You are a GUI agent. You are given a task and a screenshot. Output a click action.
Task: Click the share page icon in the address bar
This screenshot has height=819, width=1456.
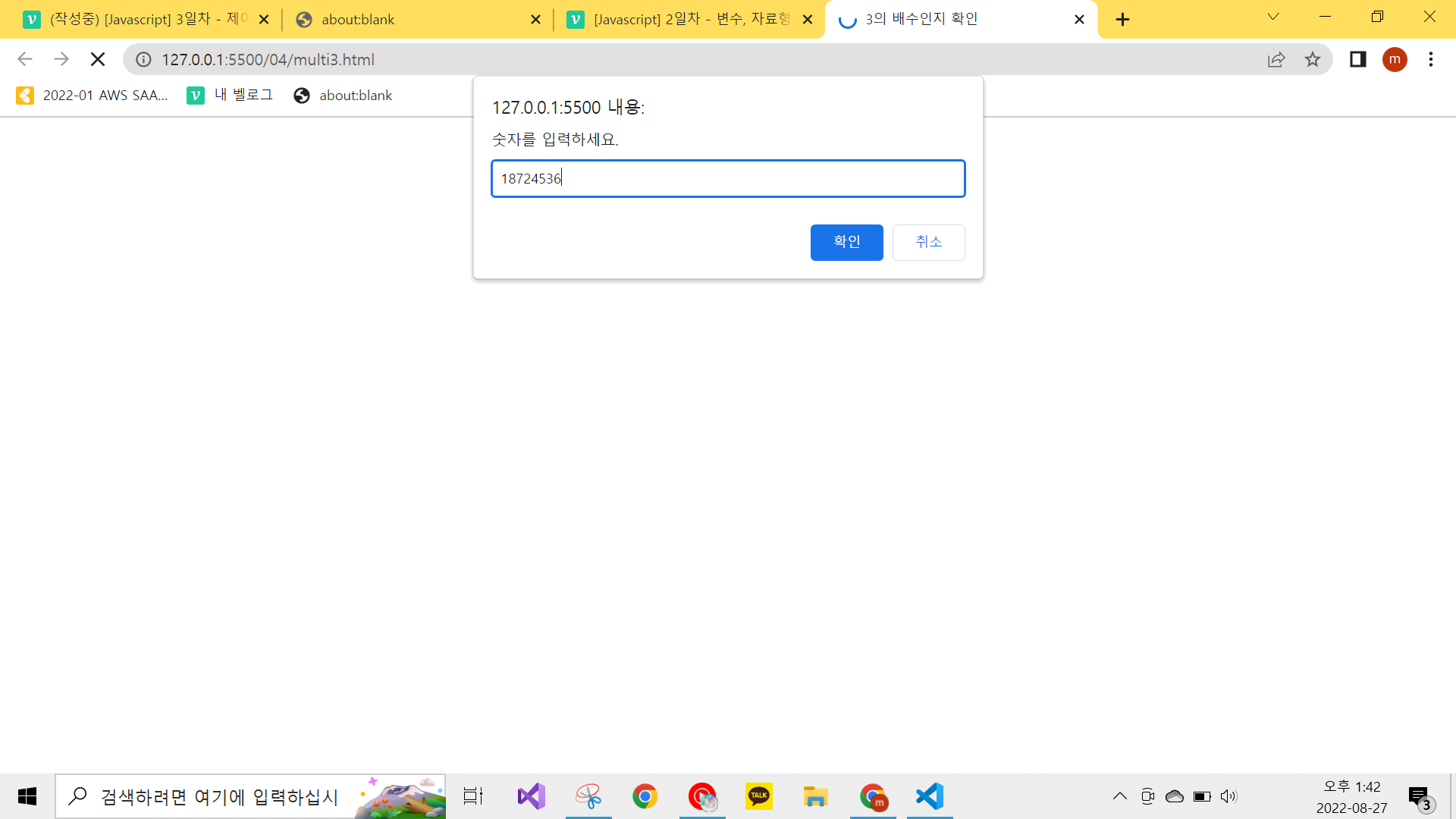[1276, 59]
